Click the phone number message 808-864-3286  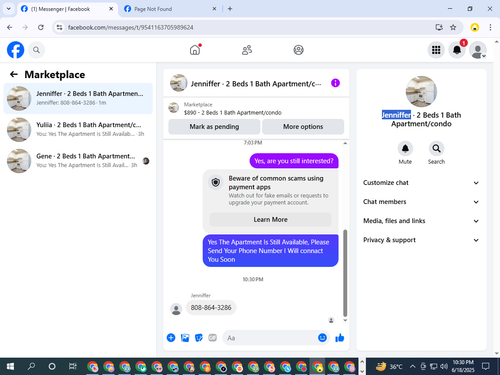[211, 308]
